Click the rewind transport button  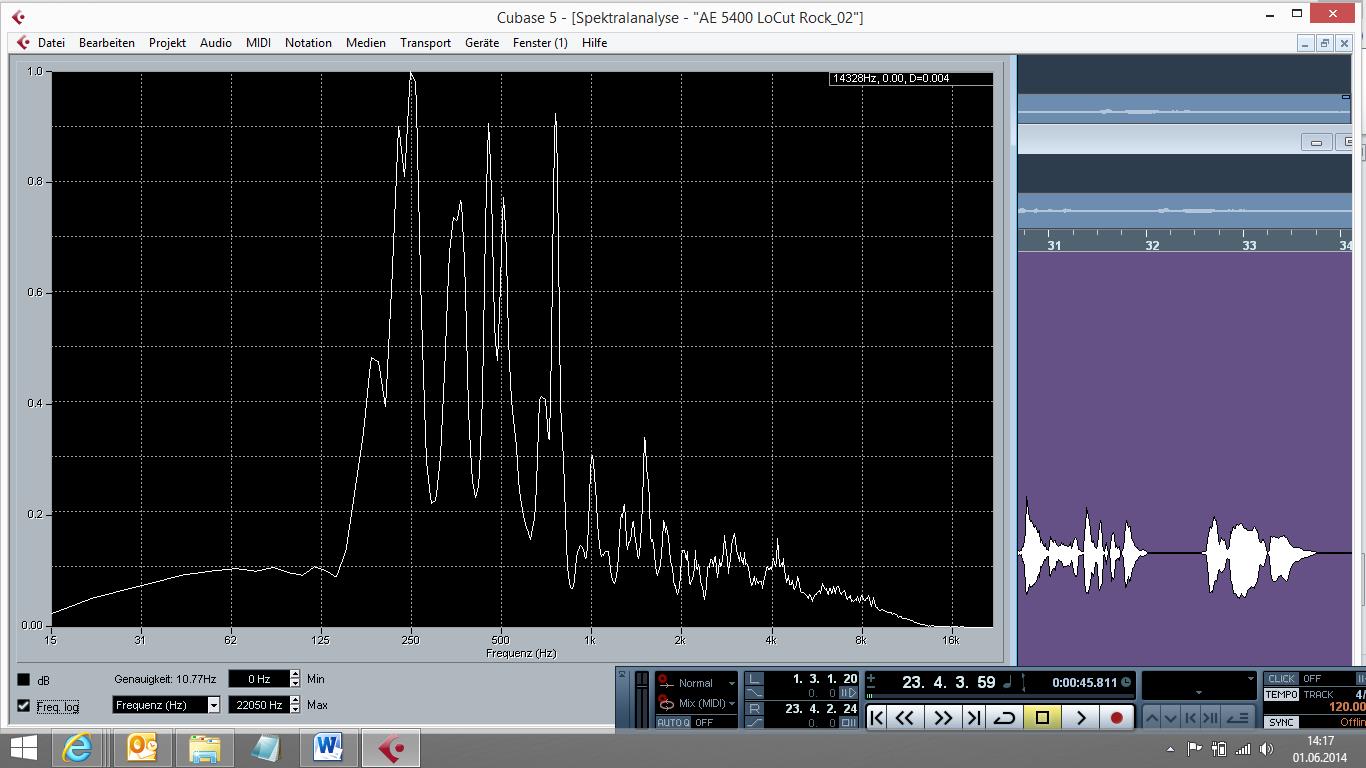click(x=905, y=717)
